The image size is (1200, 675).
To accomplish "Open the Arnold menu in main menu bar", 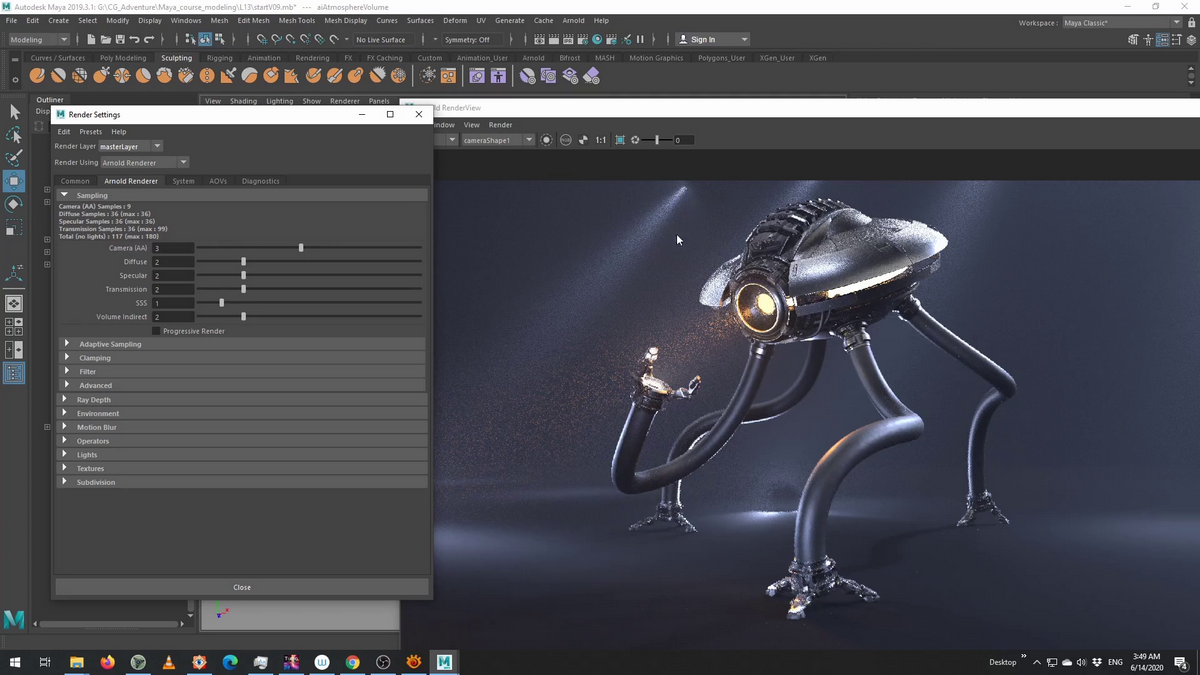I will pyautogui.click(x=573, y=20).
